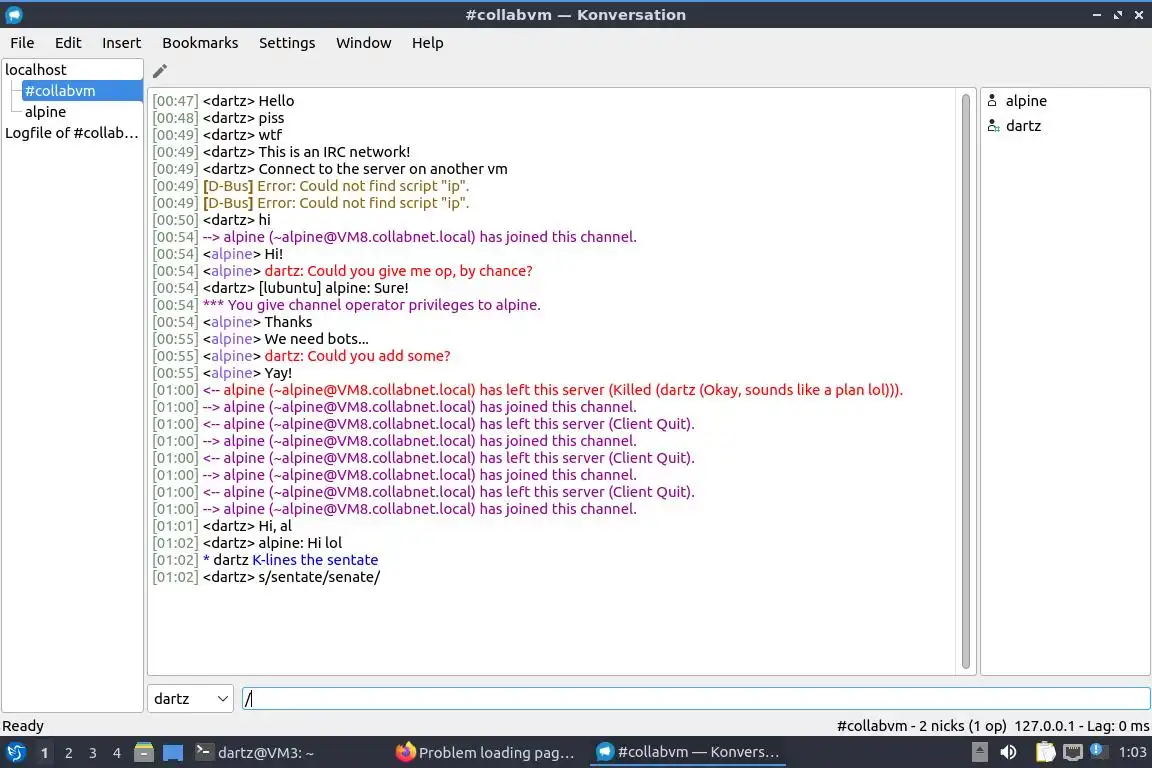Click #collabvm Konversation taskbar button

tap(688, 752)
